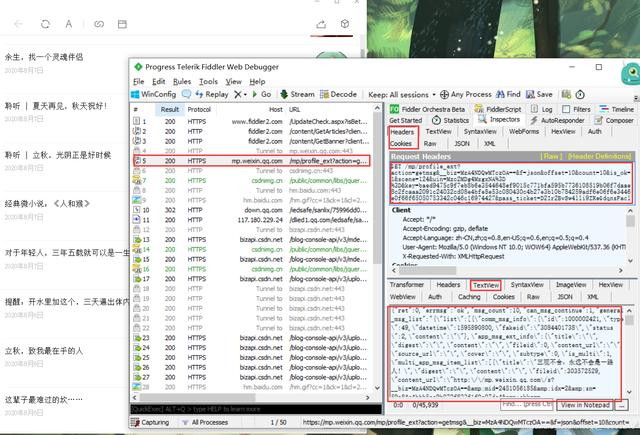Viewport: 640px width, 435px height.
Task: Open the Timeline tab
Action: click(616, 109)
